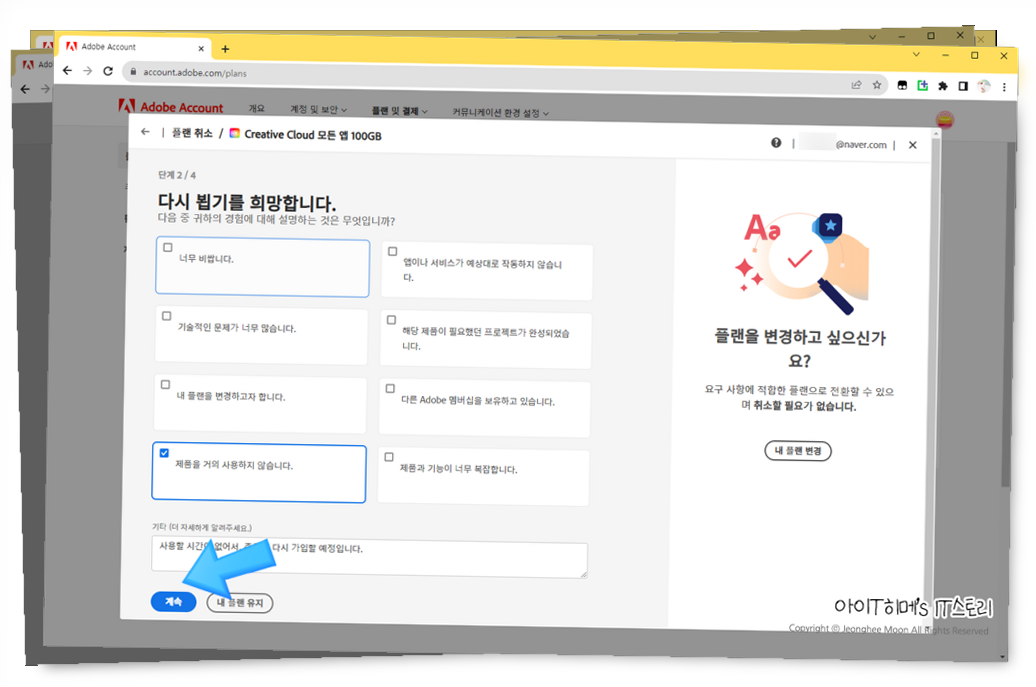
Task: Click the browser forward arrow
Action: [x=88, y=71]
